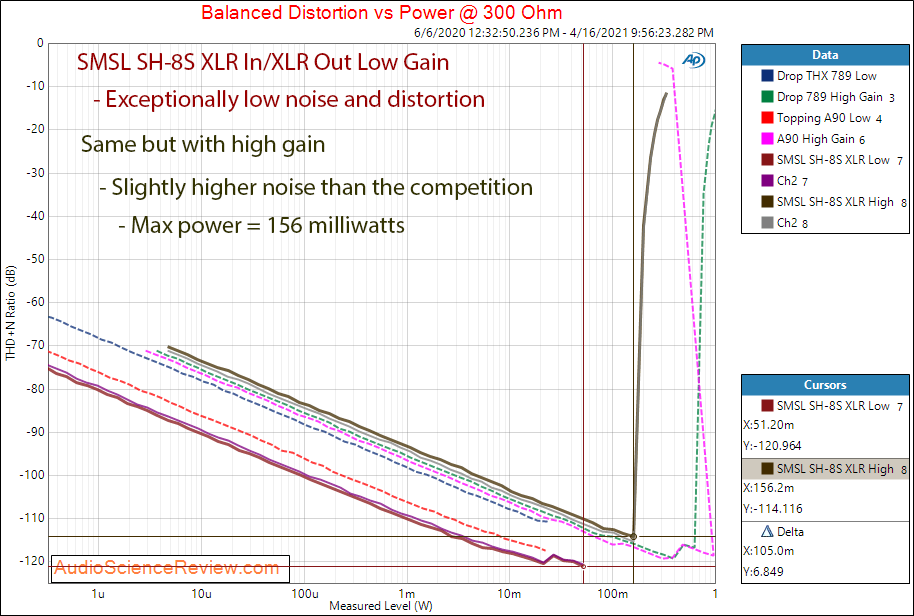The image size is (914, 616).
Task: Click the THD+N Ratio (dB) axis label
Action: click(10, 313)
